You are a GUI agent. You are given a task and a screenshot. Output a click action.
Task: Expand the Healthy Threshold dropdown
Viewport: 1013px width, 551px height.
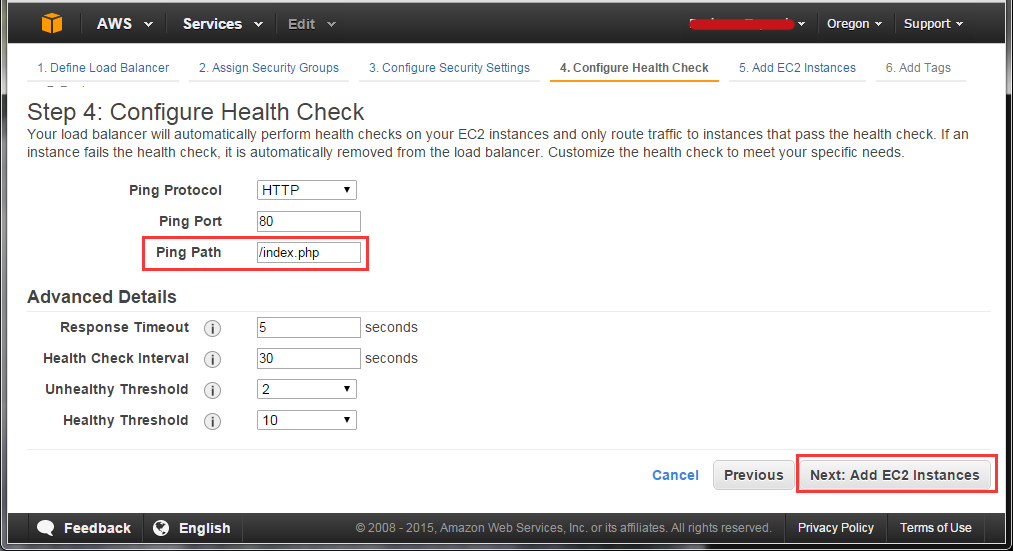[x=307, y=420]
